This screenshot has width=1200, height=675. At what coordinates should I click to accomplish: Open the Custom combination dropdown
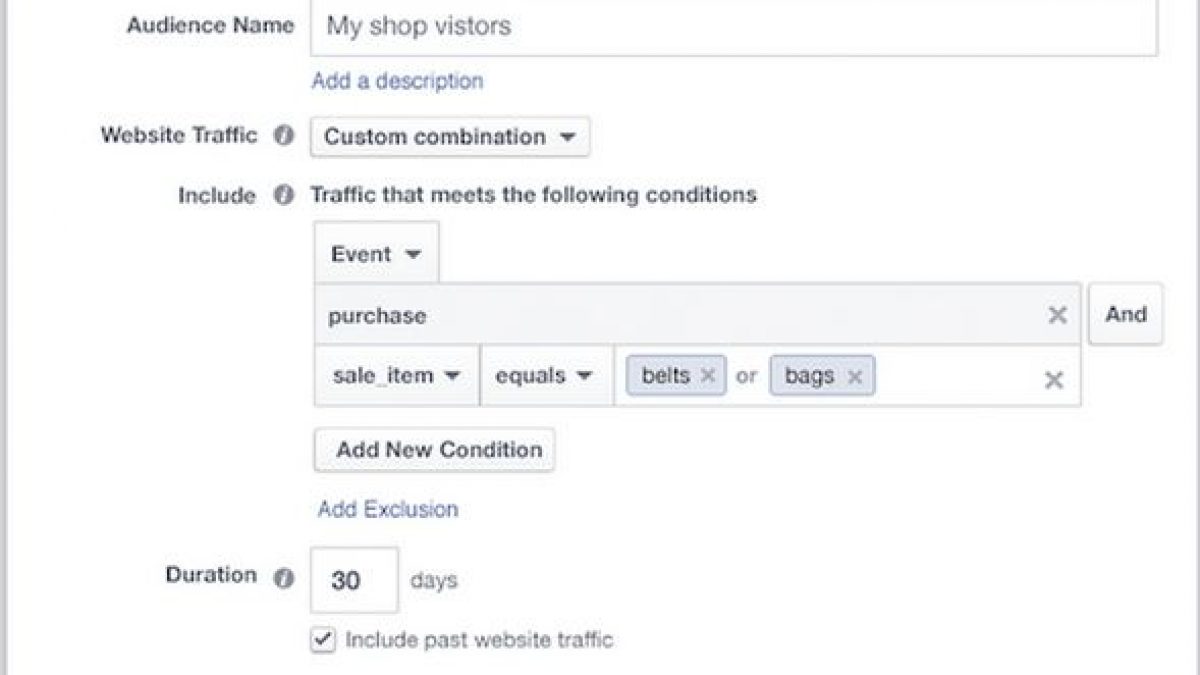click(450, 137)
